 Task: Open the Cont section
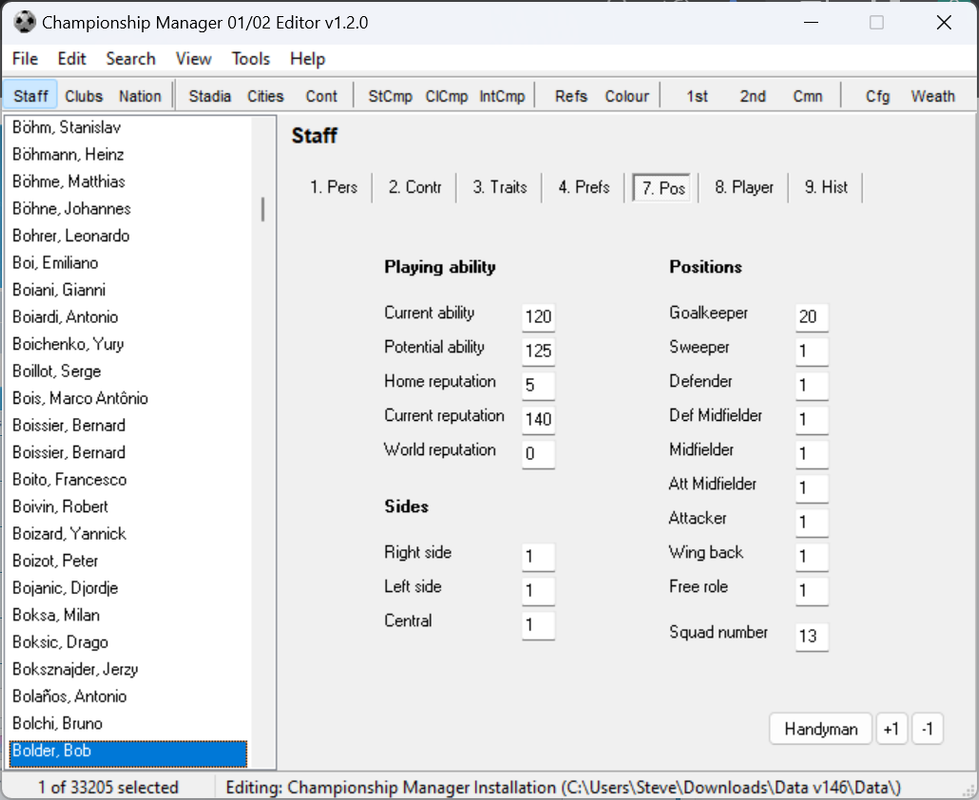(x=322, y=96)
